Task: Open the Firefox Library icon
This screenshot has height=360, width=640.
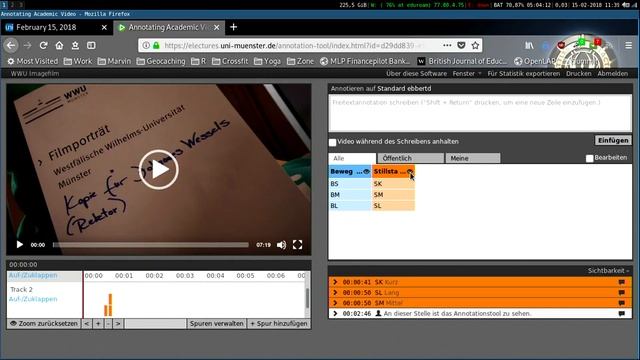Action: click(529, 45)
